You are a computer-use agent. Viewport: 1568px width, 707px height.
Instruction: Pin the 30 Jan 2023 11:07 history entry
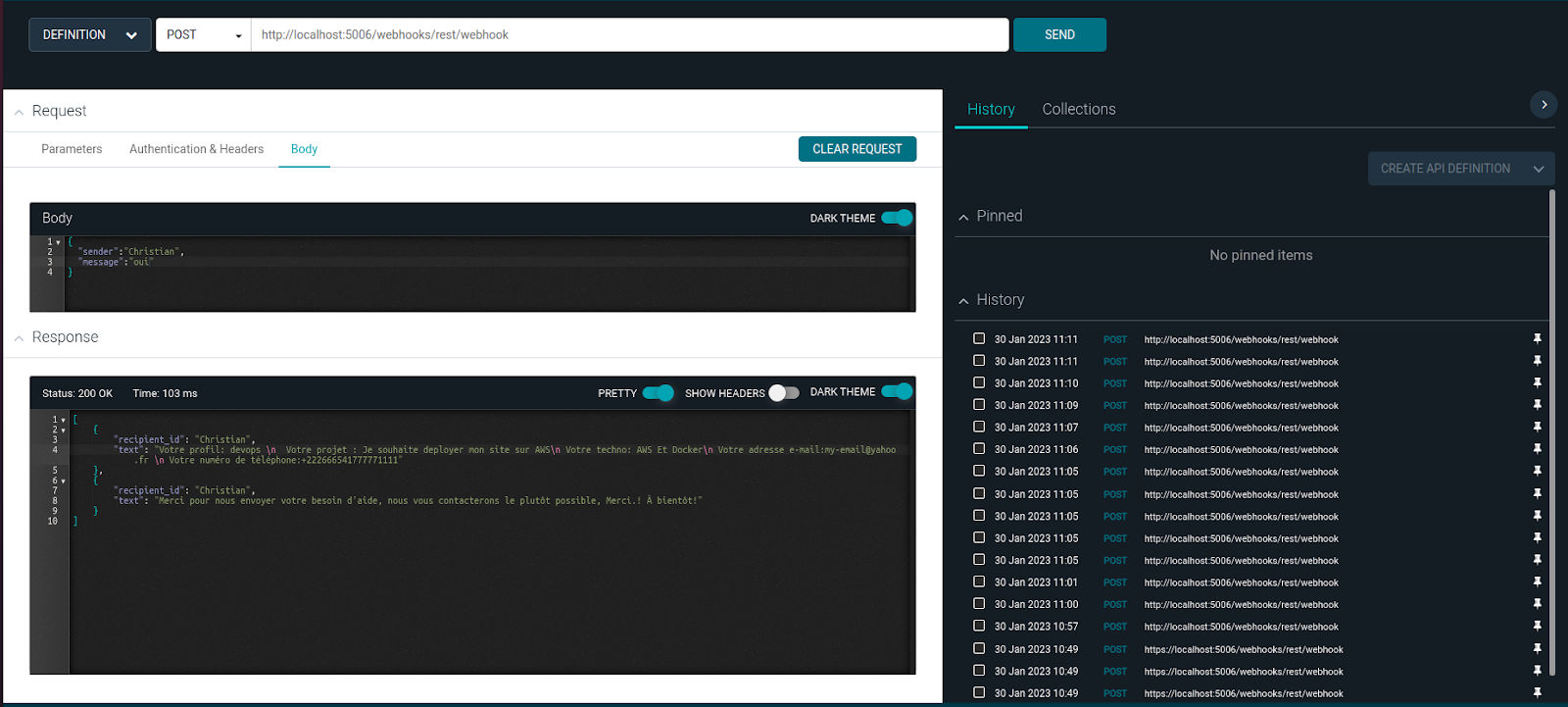[x=1537, y=428]
